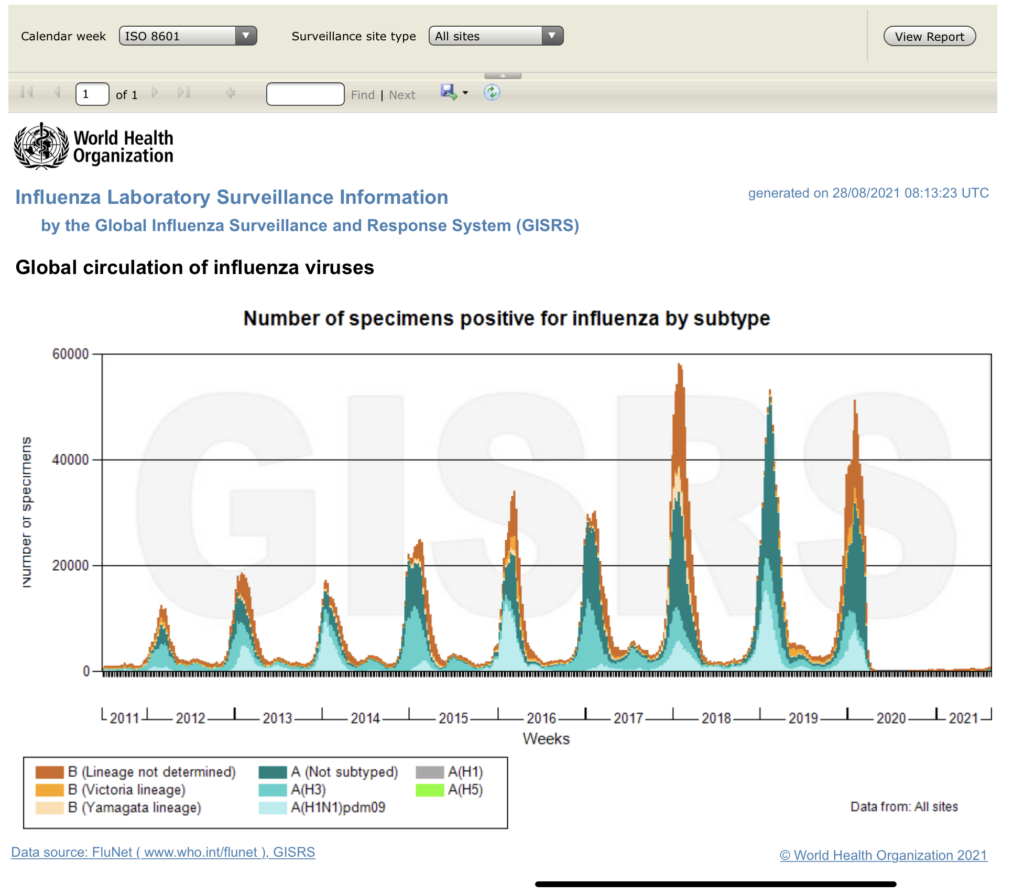The width and height of the screenshot is (1024, 895).
Task: Open the export format dropdown arrow
Action: 465,94
